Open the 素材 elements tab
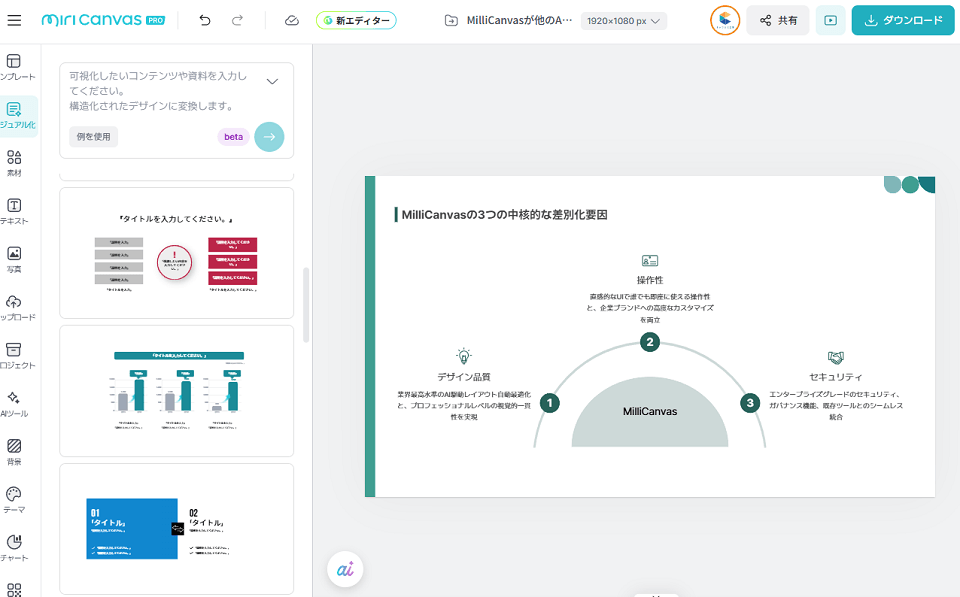The image size is (960, 597). point(14,163)
